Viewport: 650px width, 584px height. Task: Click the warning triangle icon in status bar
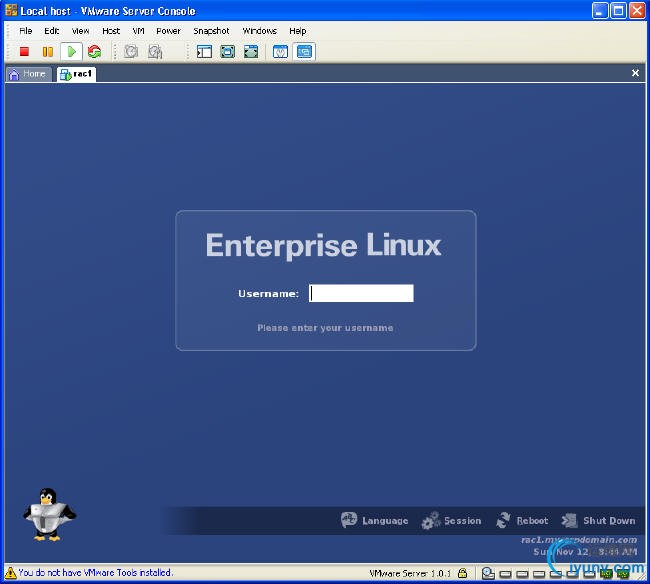(10, 573)
